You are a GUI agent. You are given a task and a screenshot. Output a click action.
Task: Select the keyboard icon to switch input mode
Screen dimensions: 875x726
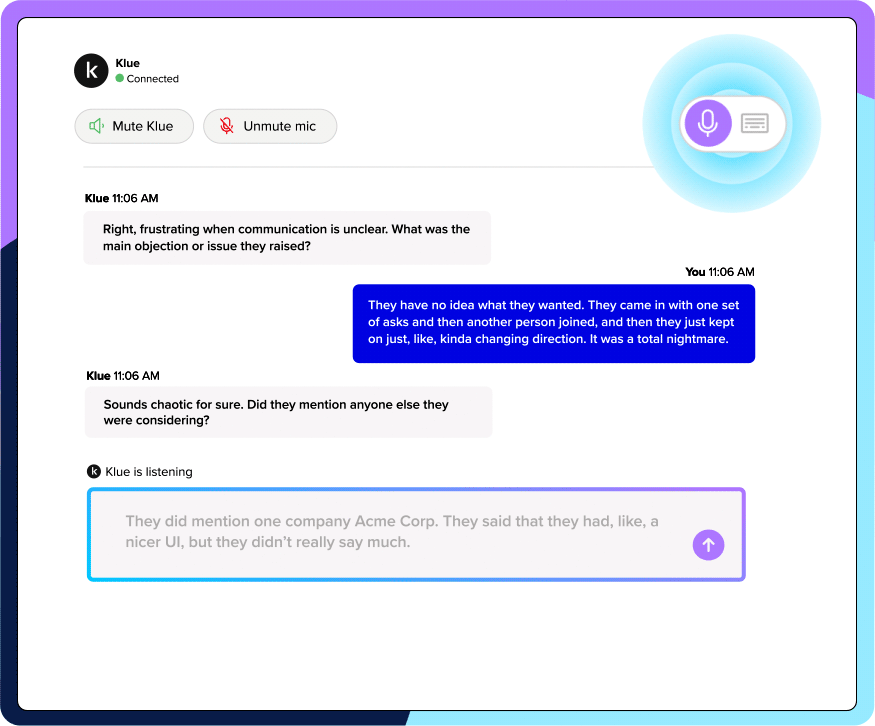point(755,122)
